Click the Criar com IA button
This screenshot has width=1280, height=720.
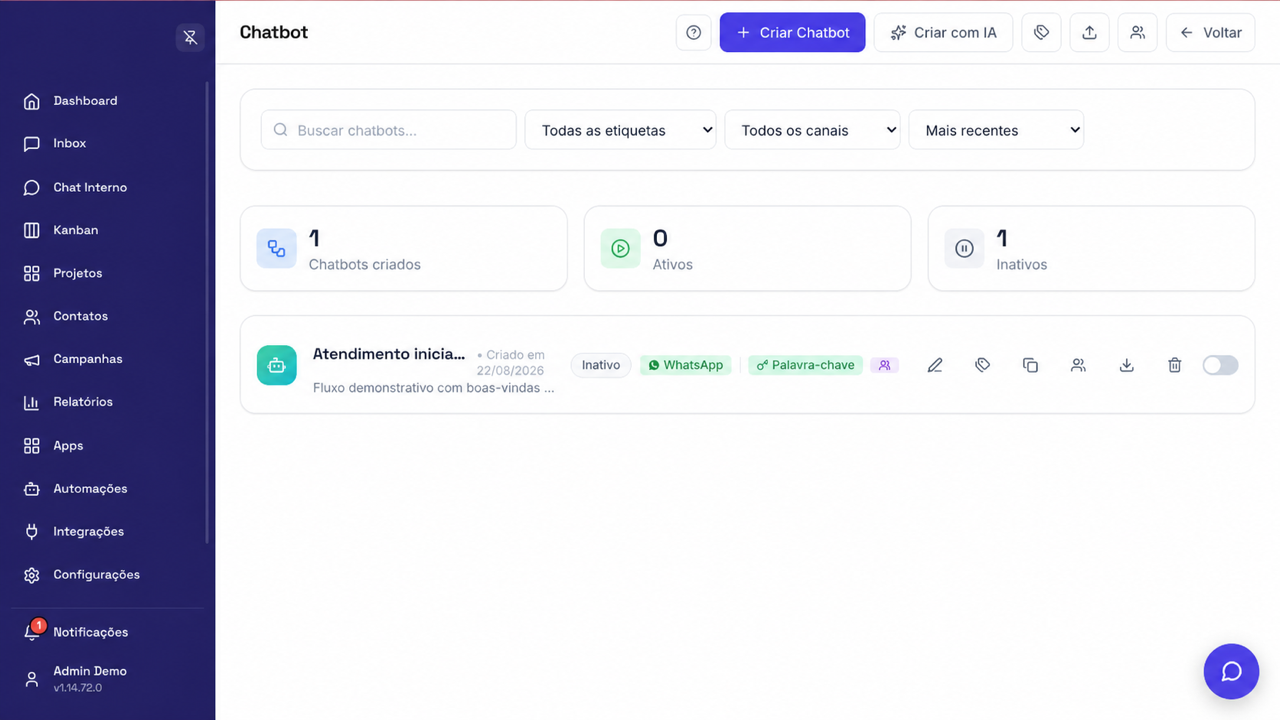click(x=943, y=32)
